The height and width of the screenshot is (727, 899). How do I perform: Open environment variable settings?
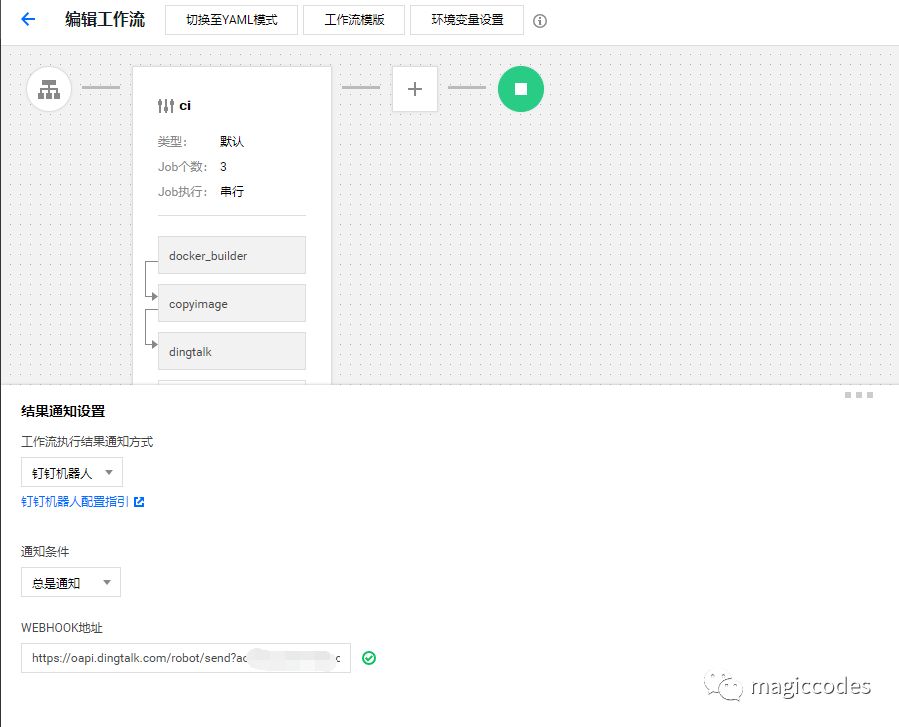coord(467,20)
